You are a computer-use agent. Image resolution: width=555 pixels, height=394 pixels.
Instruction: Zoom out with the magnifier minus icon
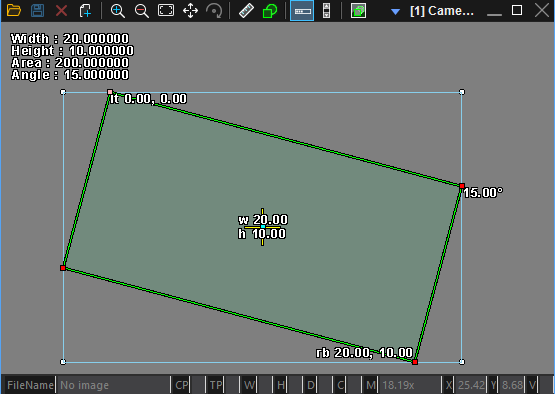[142, 11]
